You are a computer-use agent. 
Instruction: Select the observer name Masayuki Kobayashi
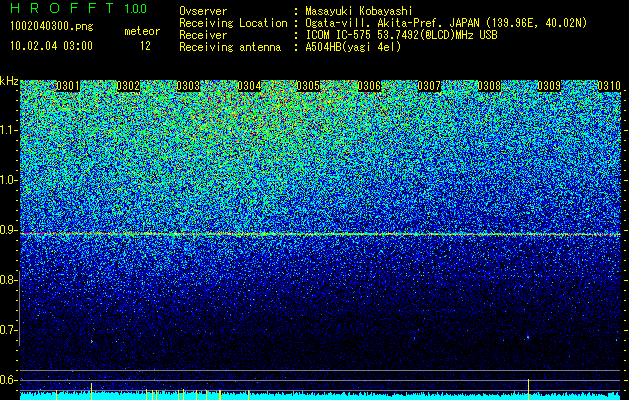tap(359, 11)
